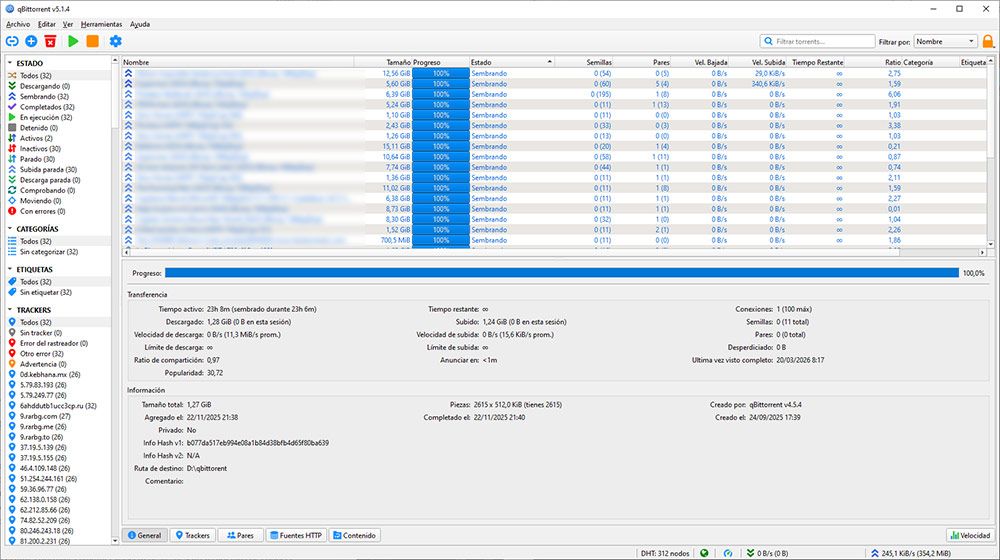Sort by the Estado column header
The height and width of the screenshot is (560, 1000).
pos(511,62)
